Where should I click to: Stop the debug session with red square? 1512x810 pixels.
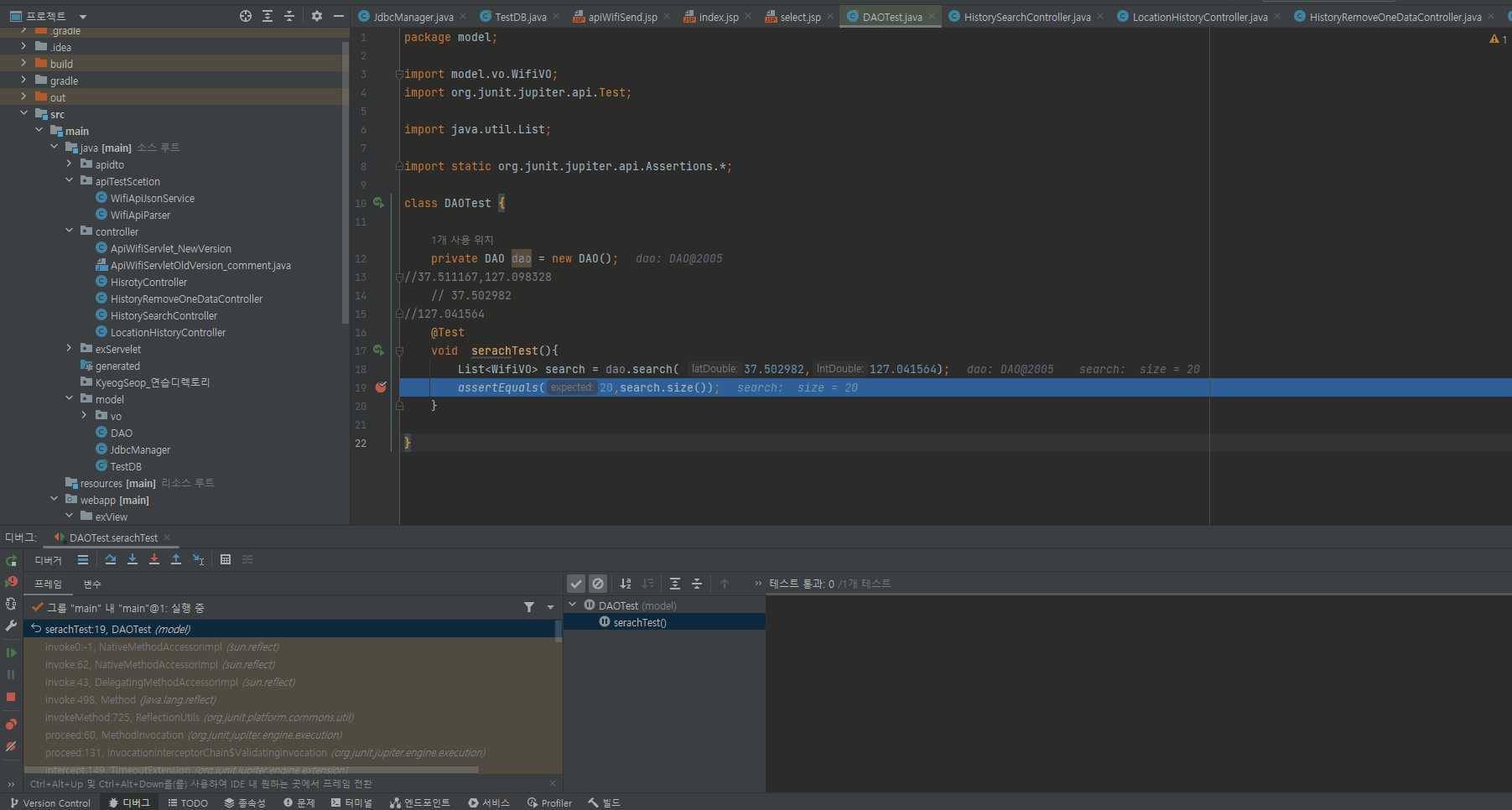(11, 697)
